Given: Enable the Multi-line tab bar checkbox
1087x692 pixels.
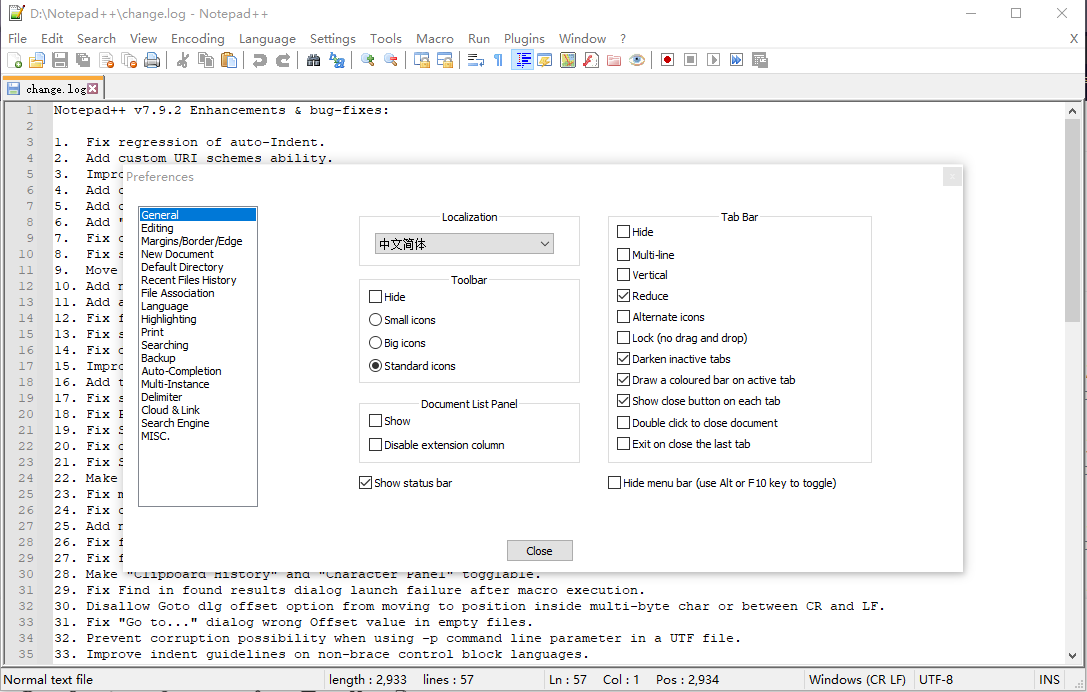Looking at the screenshot, I should pos(623,254).
